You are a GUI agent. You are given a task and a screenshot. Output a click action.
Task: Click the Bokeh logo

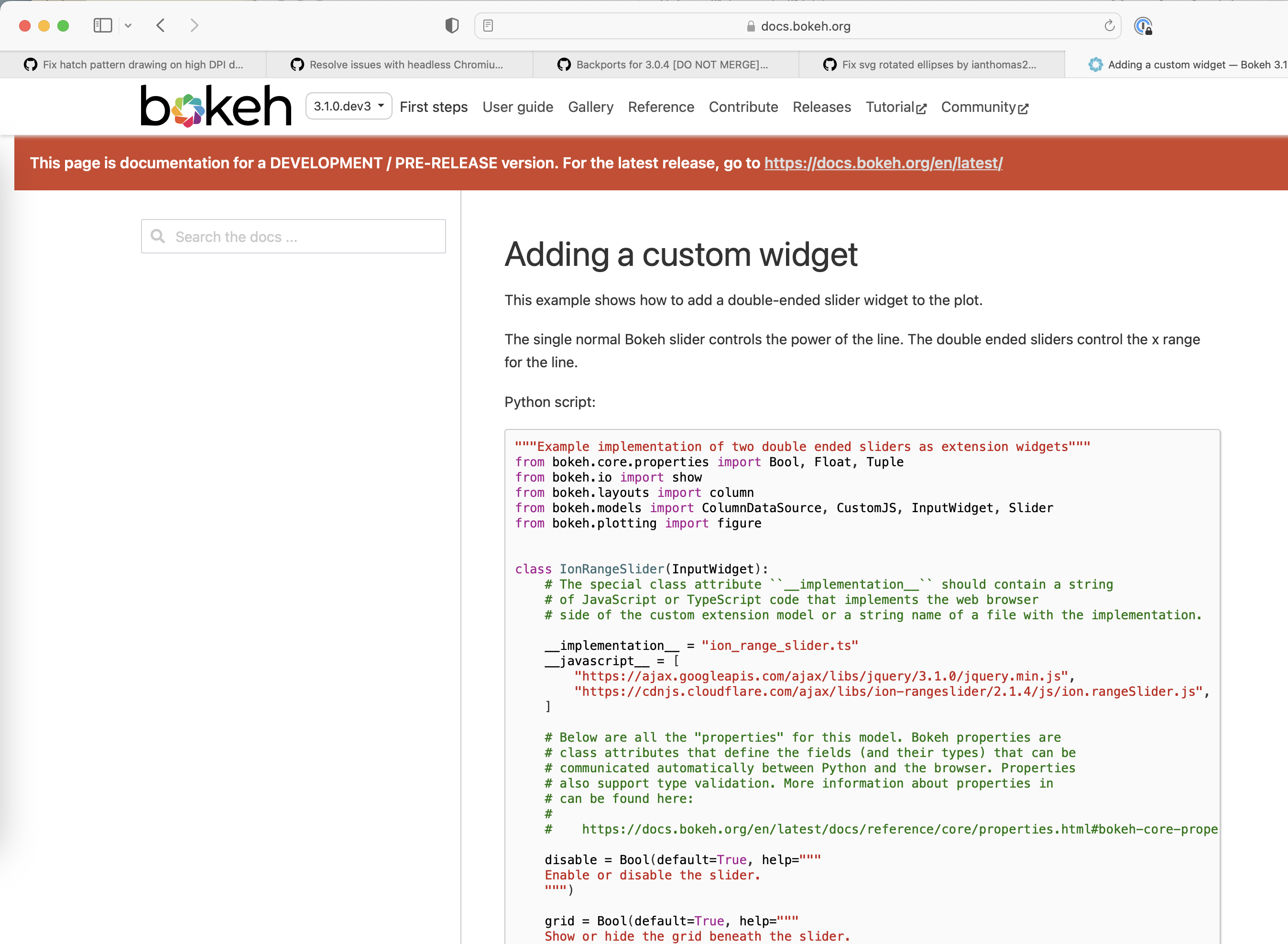216,106
